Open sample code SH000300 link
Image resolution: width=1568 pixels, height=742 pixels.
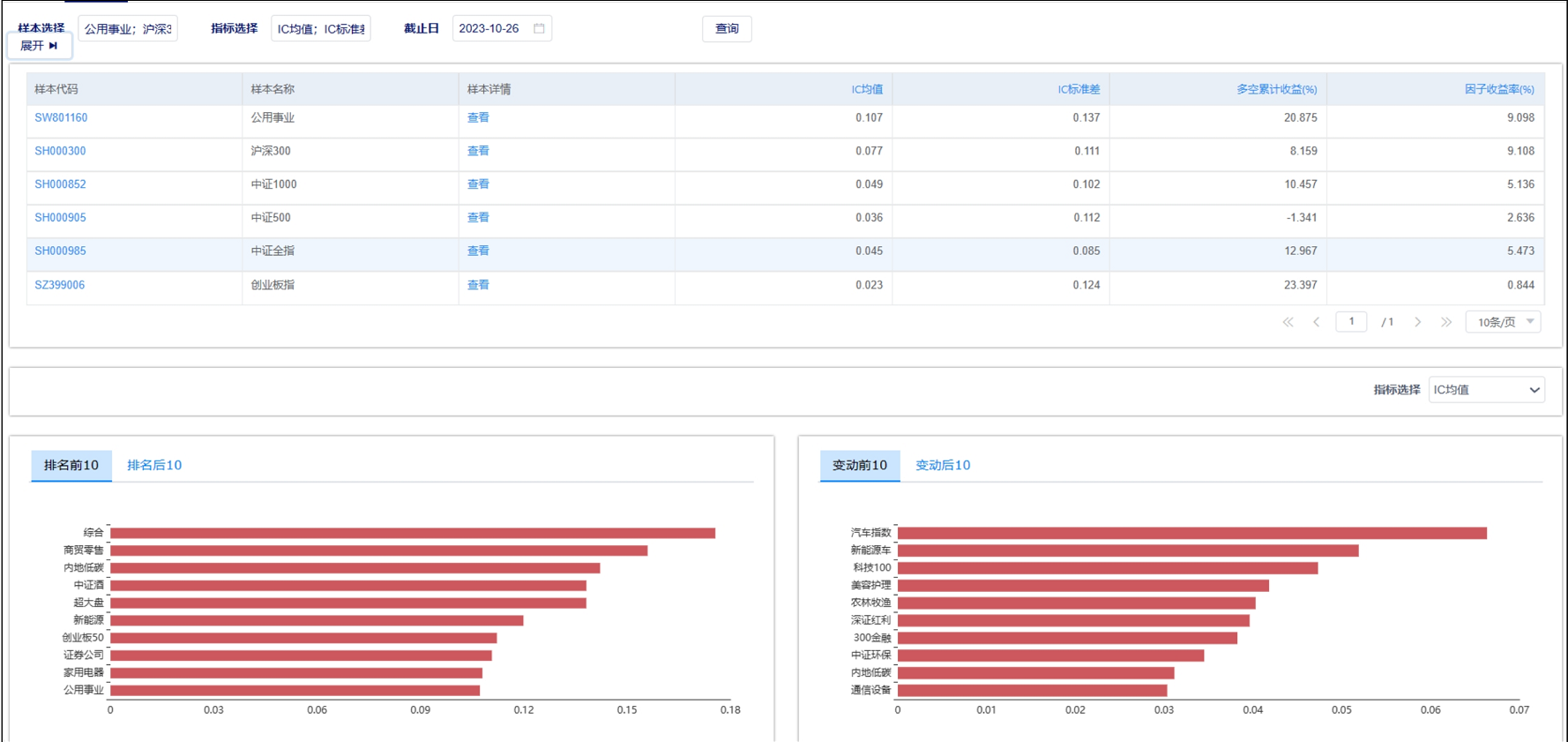[x=60, y=151]
